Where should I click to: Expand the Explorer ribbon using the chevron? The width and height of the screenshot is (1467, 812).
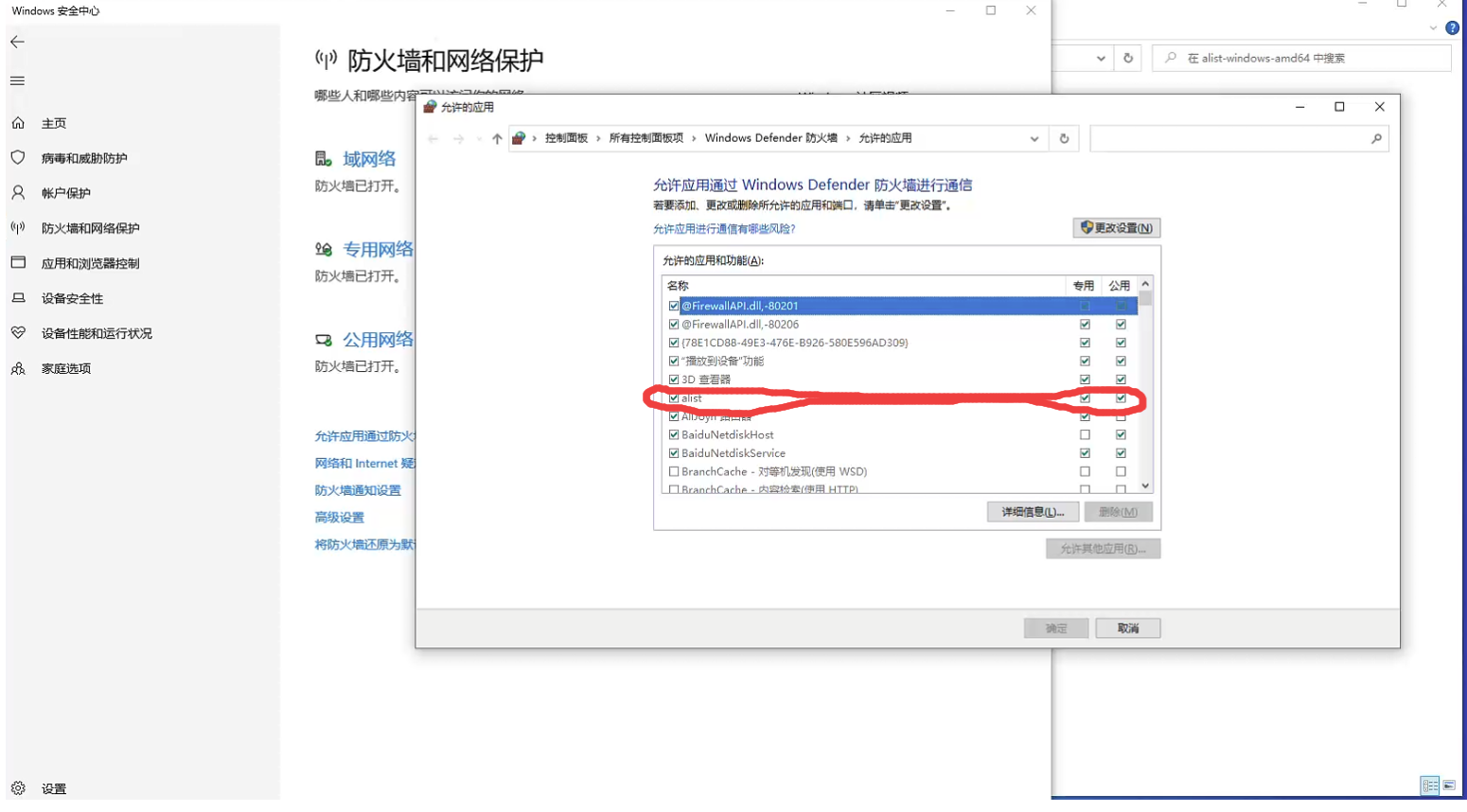1433,28
